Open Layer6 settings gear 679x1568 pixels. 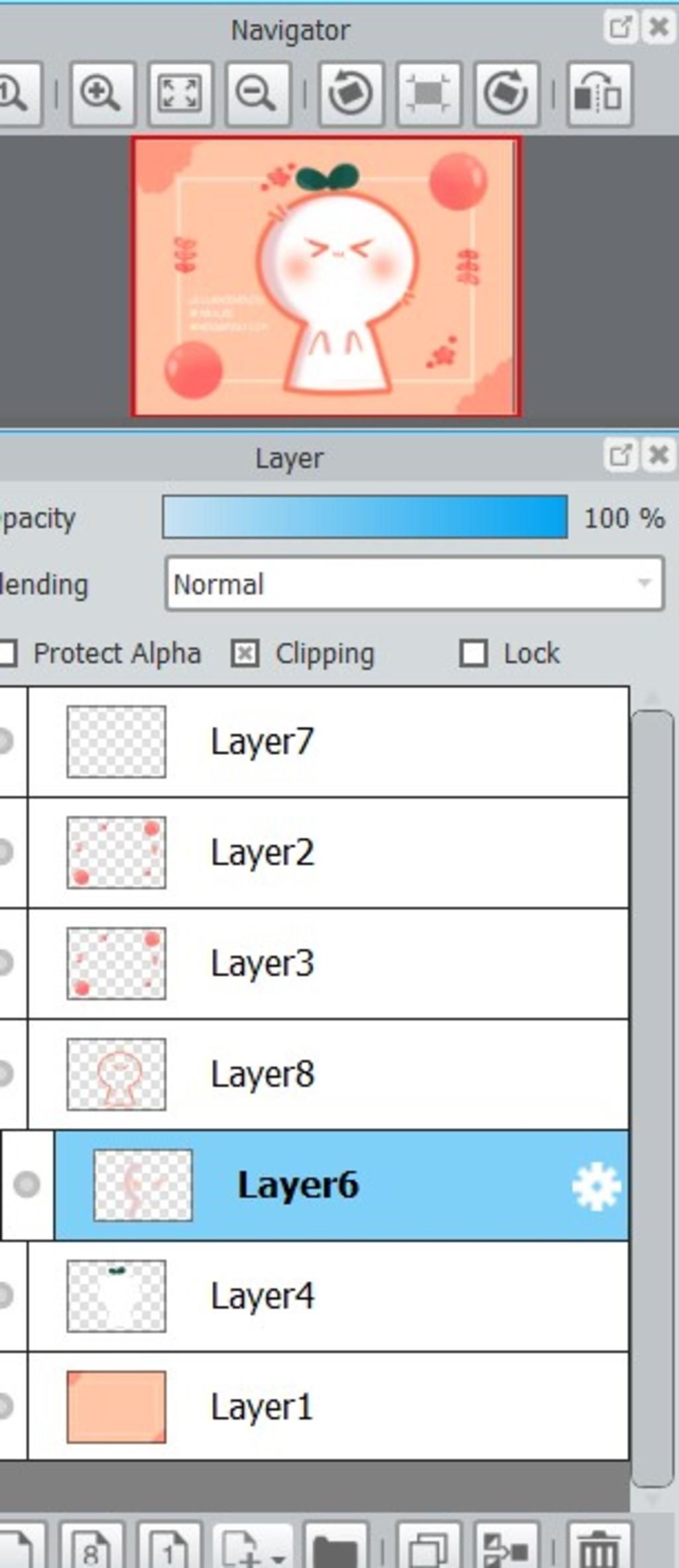point(596,1186)
